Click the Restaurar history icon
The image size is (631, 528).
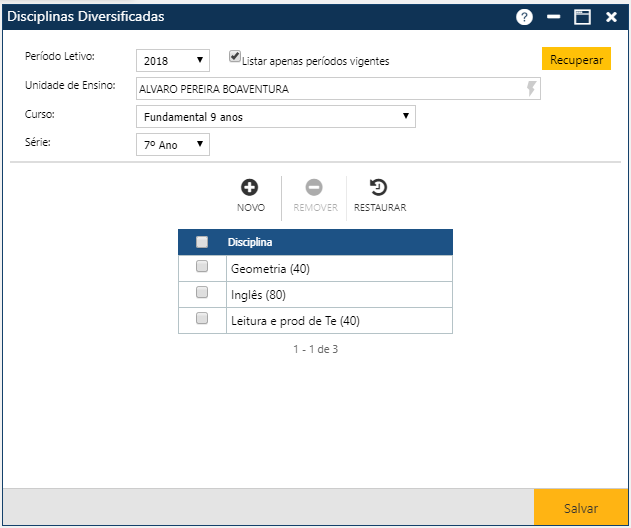[379, 187]
